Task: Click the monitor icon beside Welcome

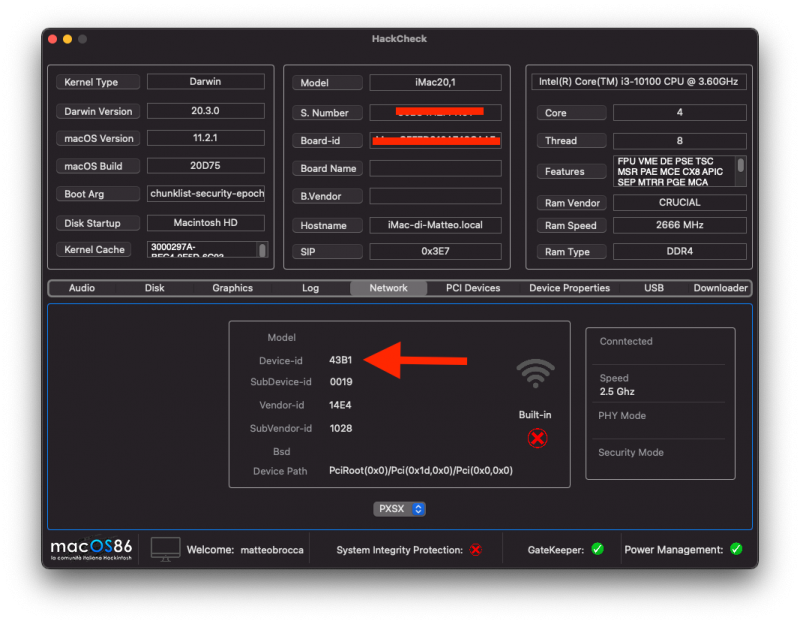Action: tap(165, 549)
